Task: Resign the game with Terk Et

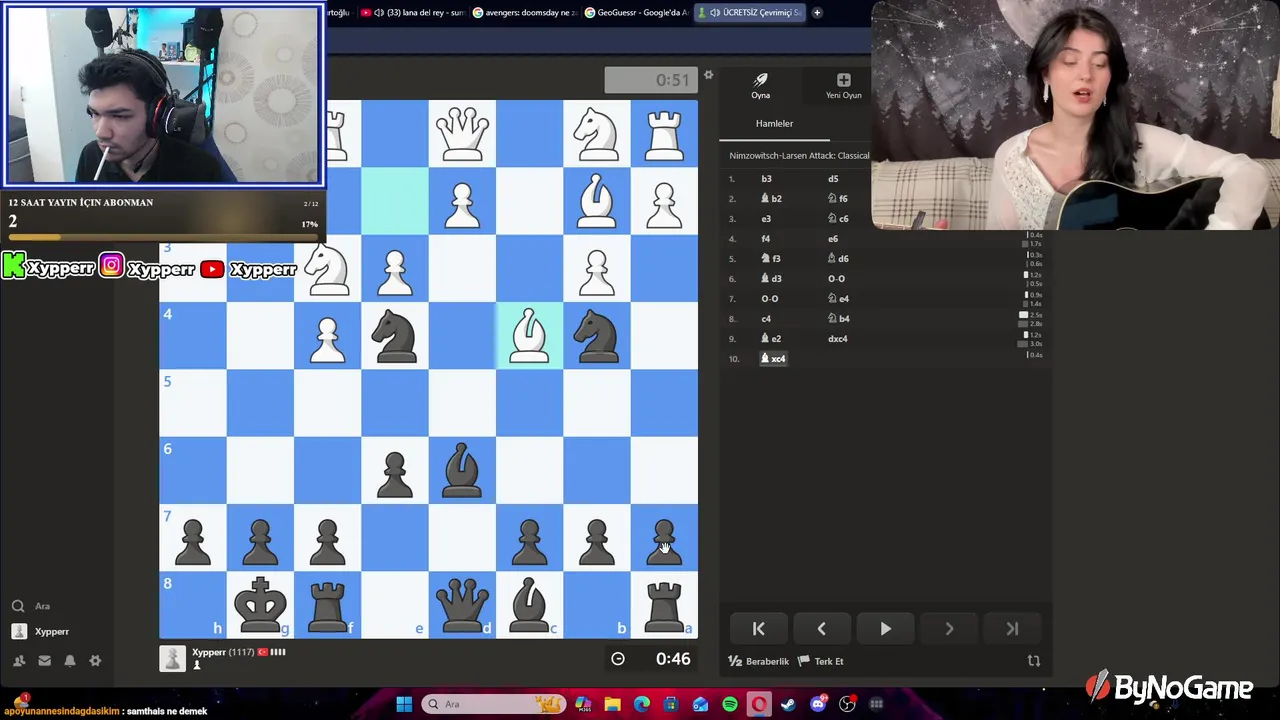Action: point(821,661)
